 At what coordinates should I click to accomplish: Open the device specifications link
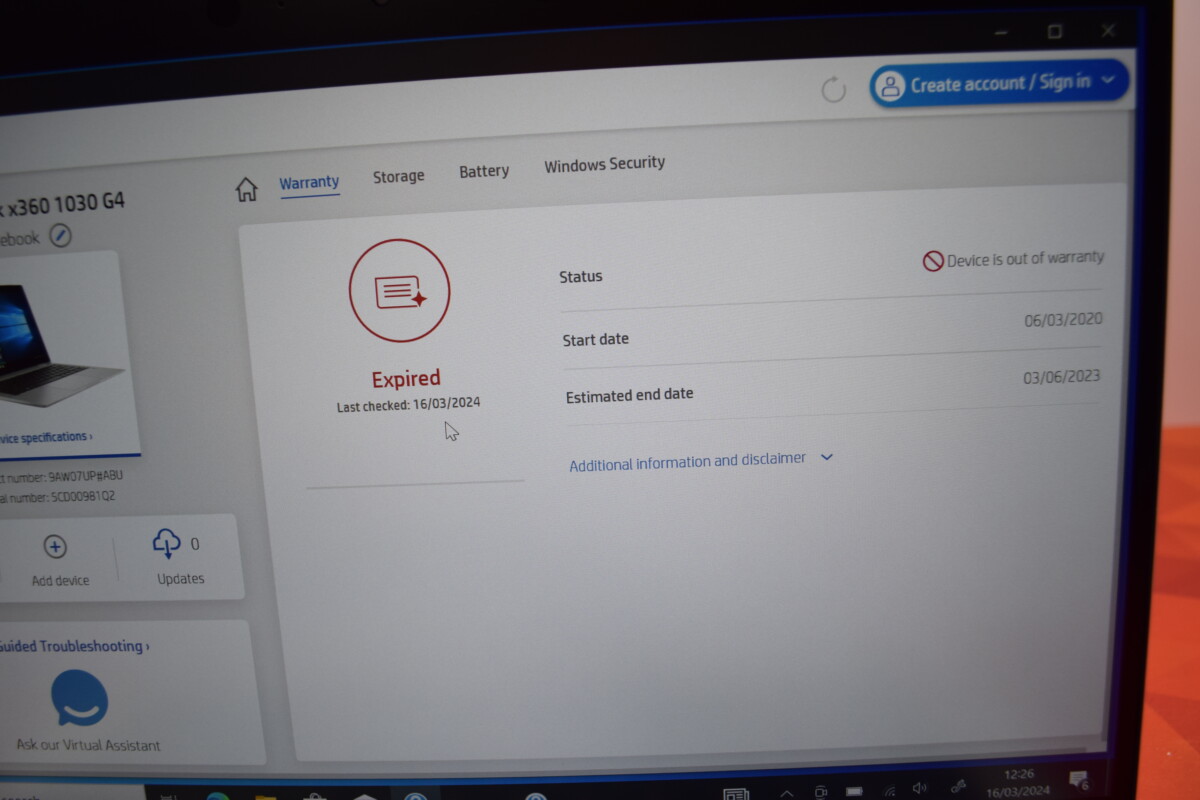[x=45, y=437]
